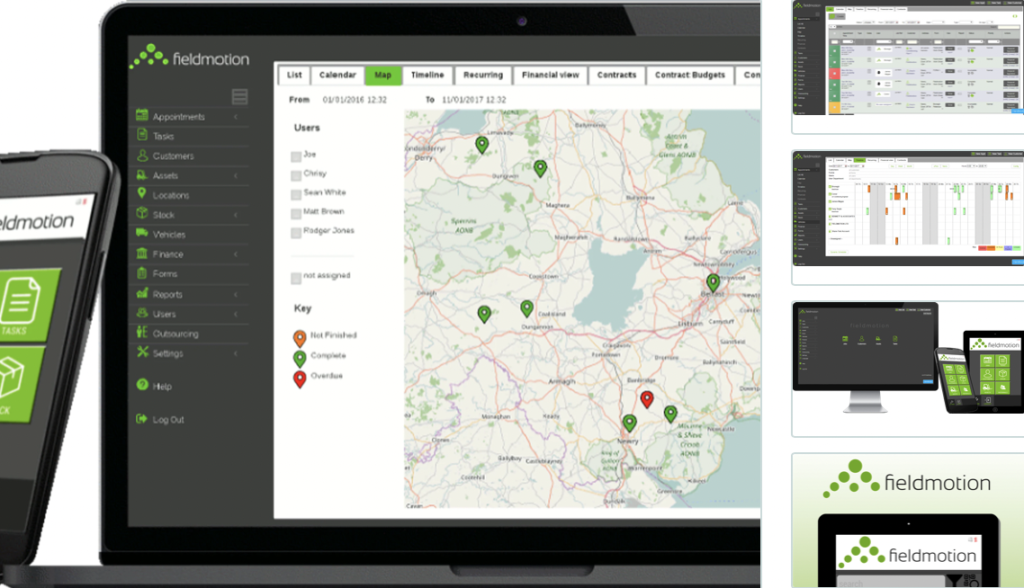Open the Outsourcing icon
1024x588 pixels.
(142, 332)
